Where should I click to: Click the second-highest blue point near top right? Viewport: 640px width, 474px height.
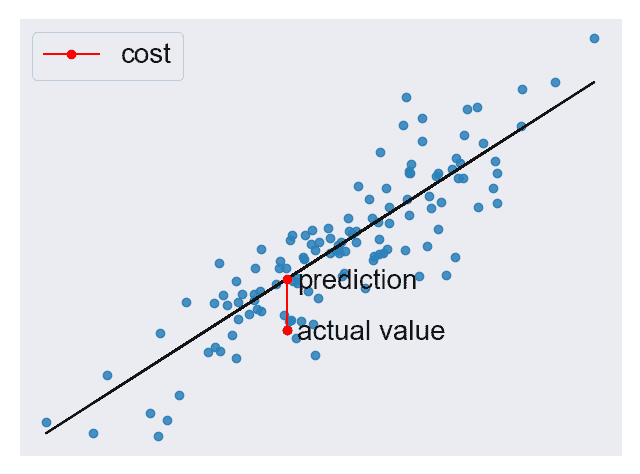[555, 82]
